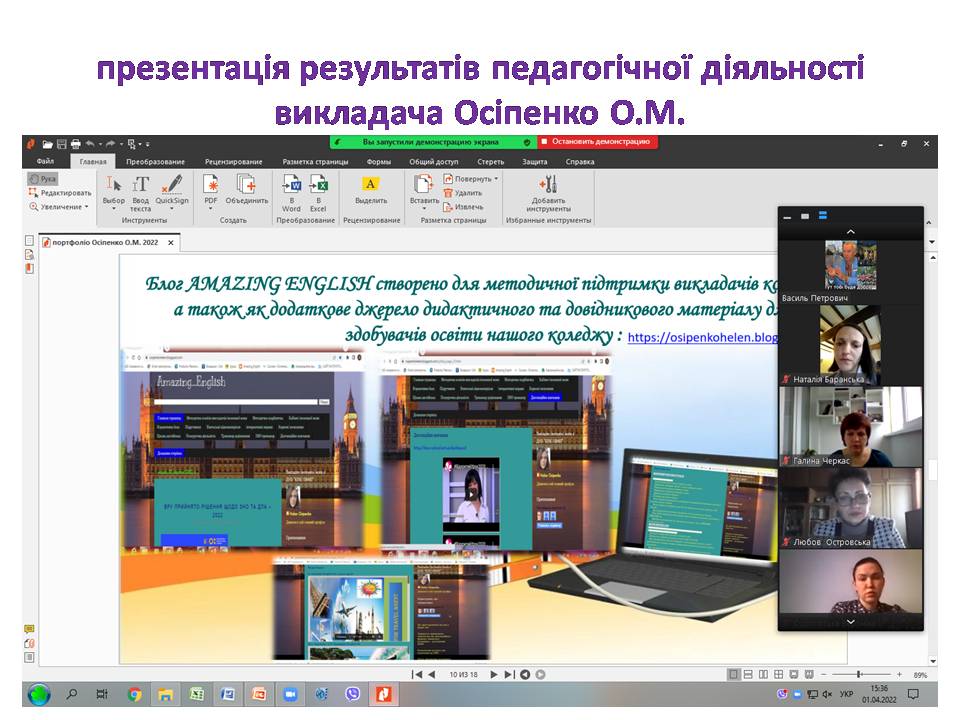Click the zoom slider handle
The image size is (960, 720).
coord(860,674)
